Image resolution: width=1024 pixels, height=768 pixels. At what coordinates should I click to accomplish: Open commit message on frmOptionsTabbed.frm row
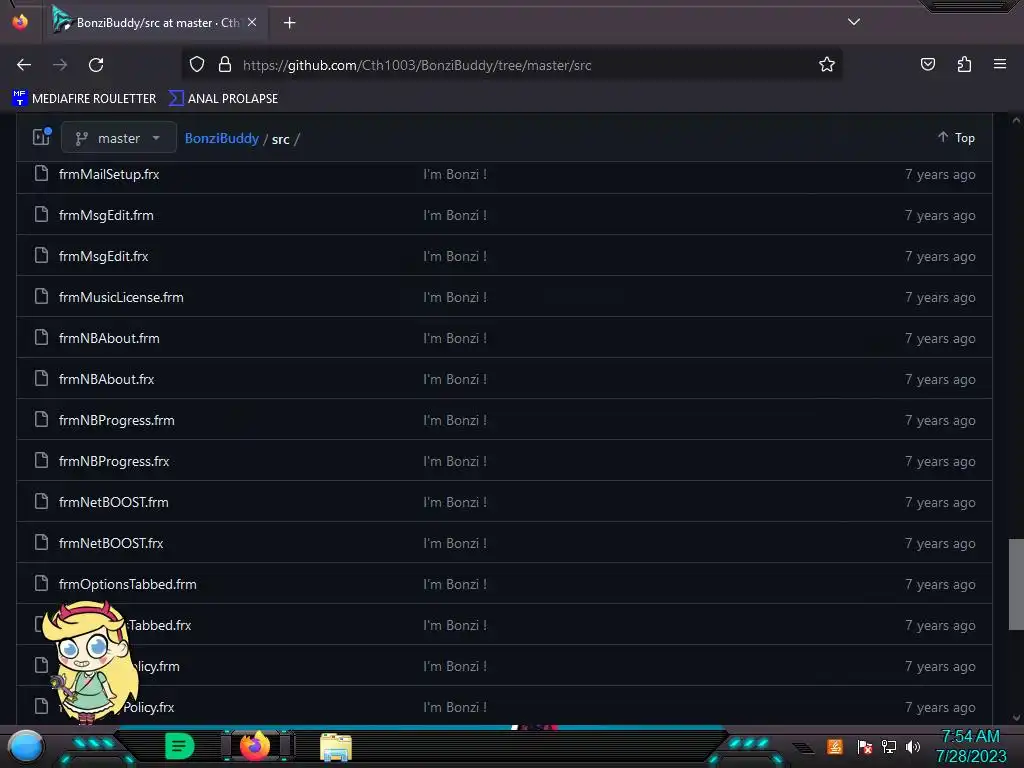(x=455, y=584)
